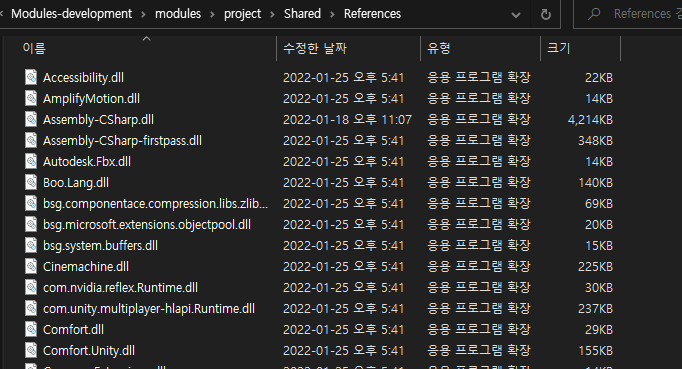Select the Assembly-CSharp-firstpass.dll file name
This screenshot has height=369, width=682.
[x=122, y=141]
